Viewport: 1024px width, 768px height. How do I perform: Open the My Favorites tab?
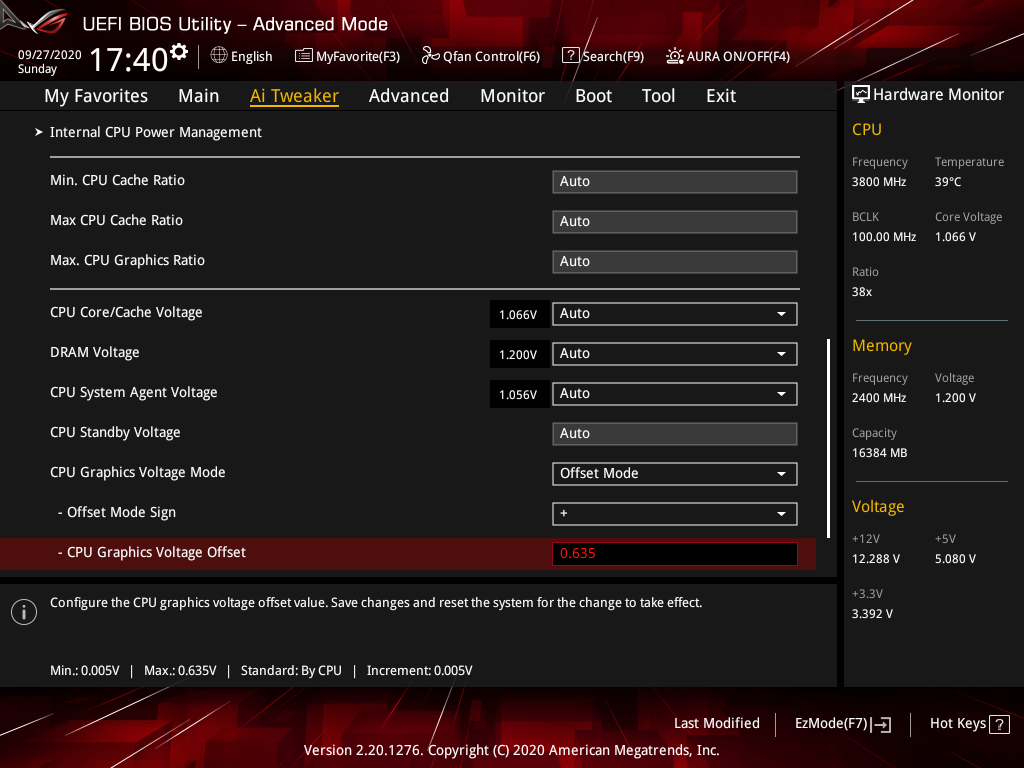96,96
